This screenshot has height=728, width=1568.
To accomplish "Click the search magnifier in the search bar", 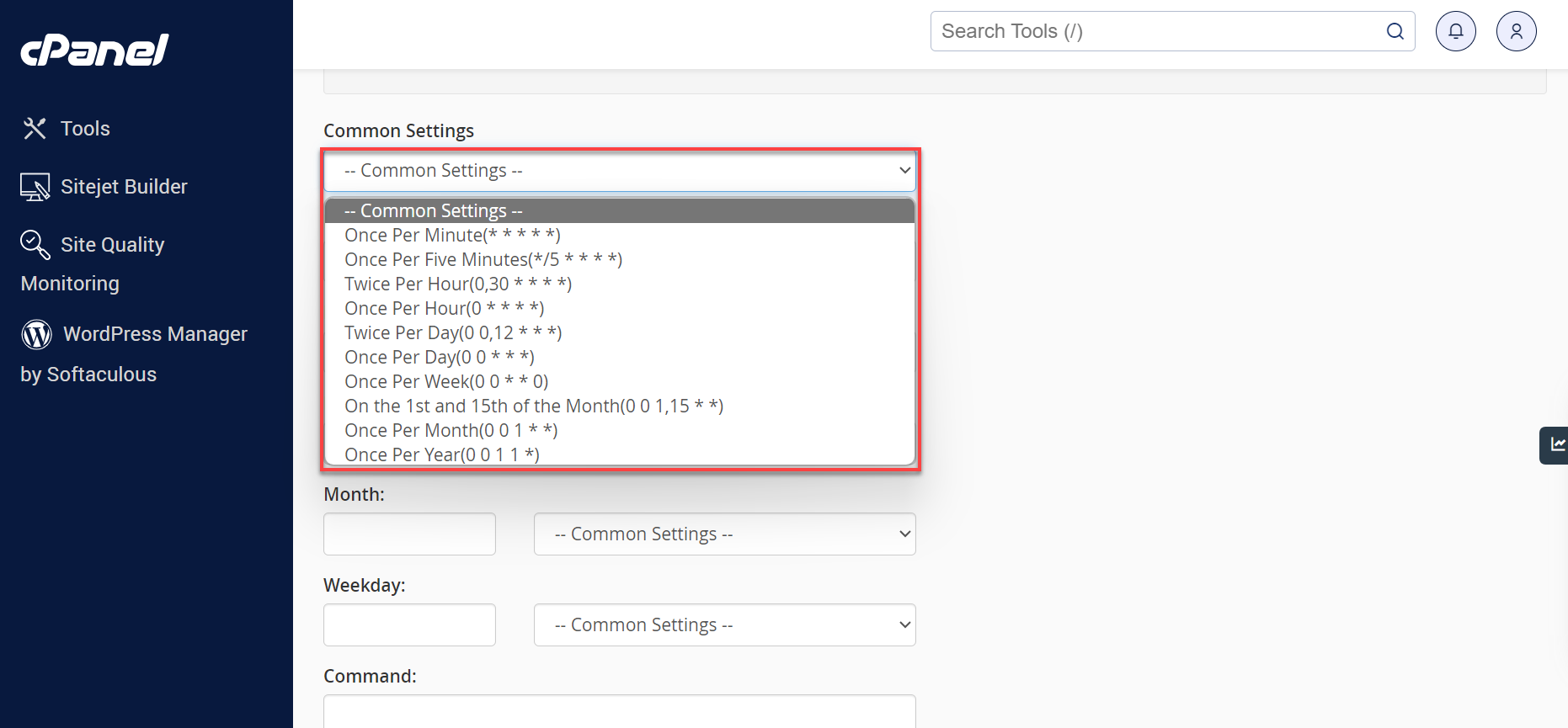I will click(x=1394, y=30).
